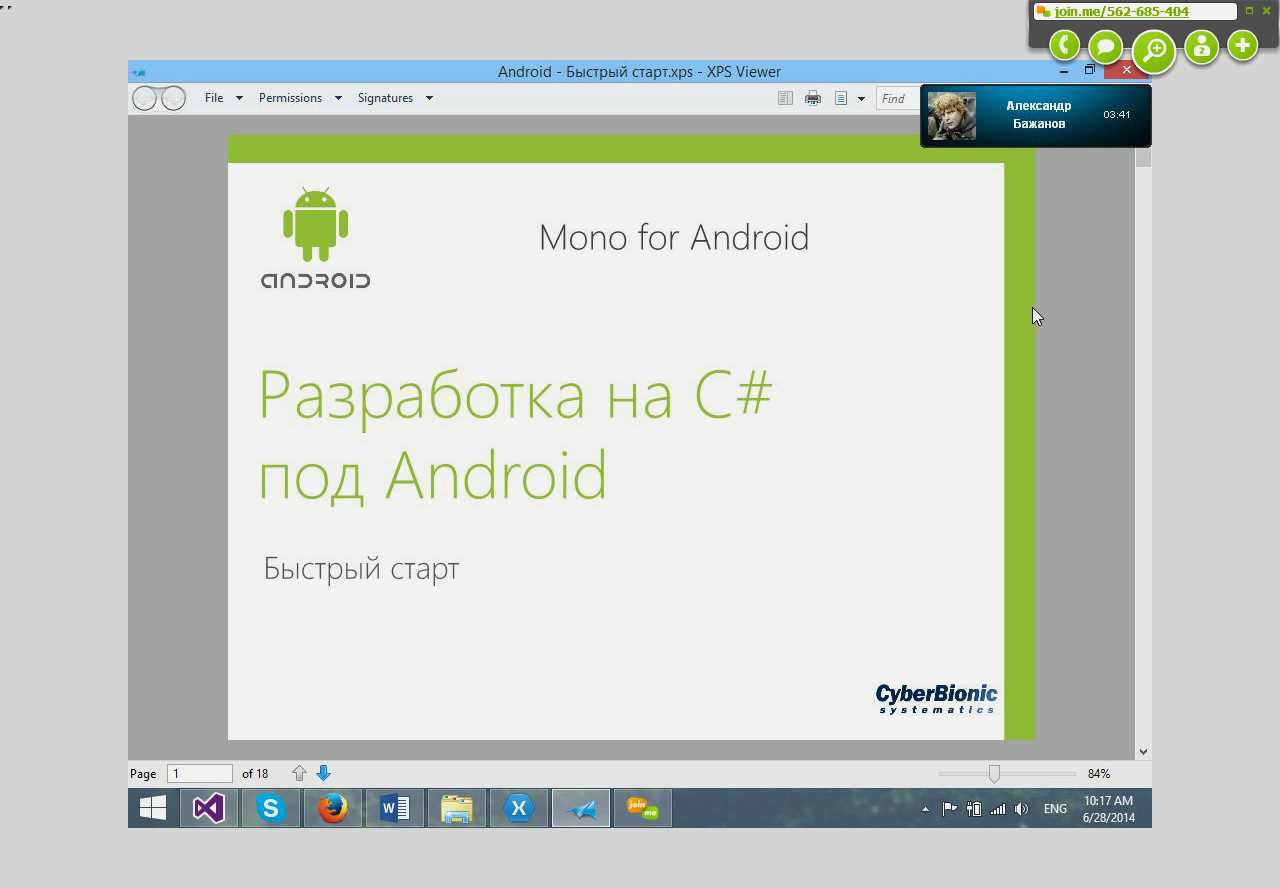Click the 'Mono for Android' slide heading
The image size is (1280, 888).
pos(674,237)
